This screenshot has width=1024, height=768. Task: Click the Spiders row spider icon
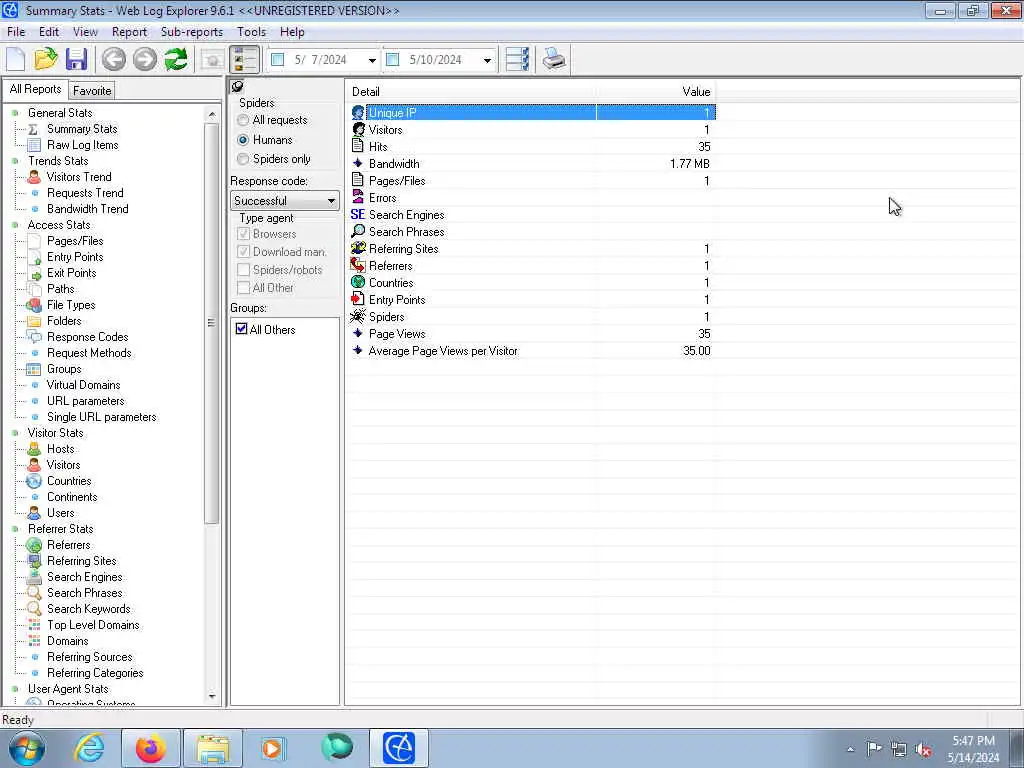click(358, 316)
